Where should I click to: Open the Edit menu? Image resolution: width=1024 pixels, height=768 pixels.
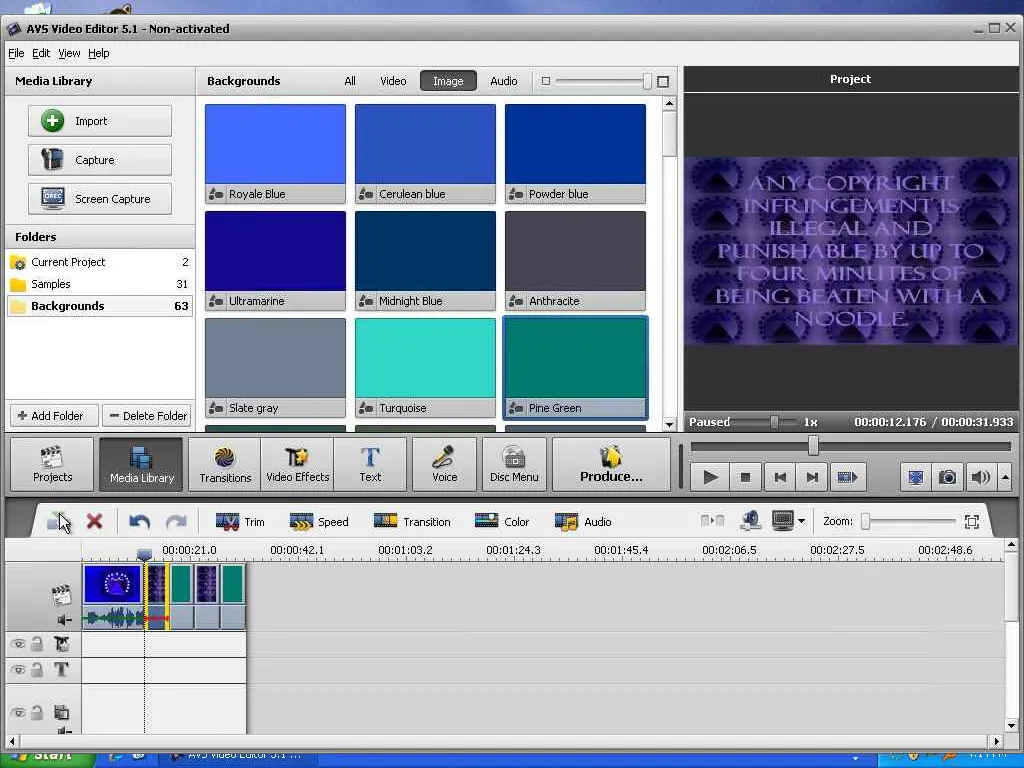coord(41,53)
